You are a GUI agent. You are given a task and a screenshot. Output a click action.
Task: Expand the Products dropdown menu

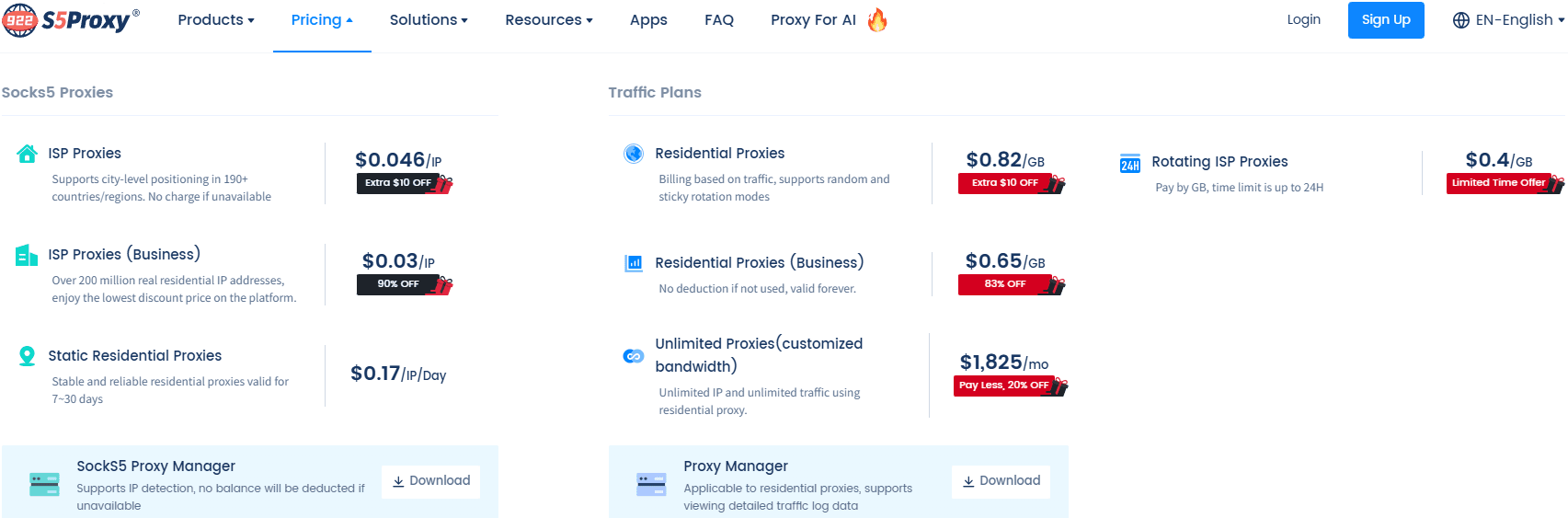tap(215, 20)
